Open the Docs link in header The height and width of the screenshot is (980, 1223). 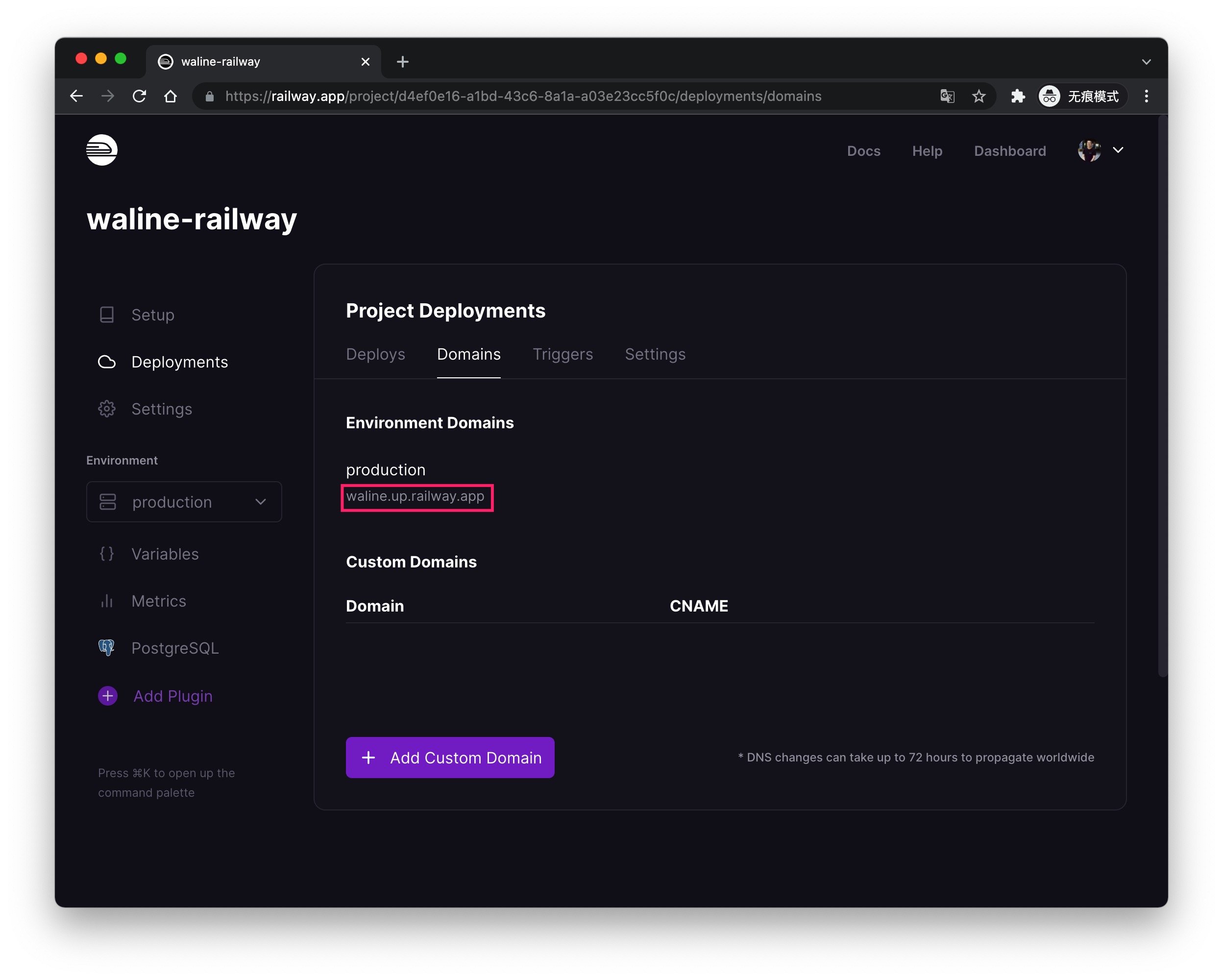(x=863, y=151)
